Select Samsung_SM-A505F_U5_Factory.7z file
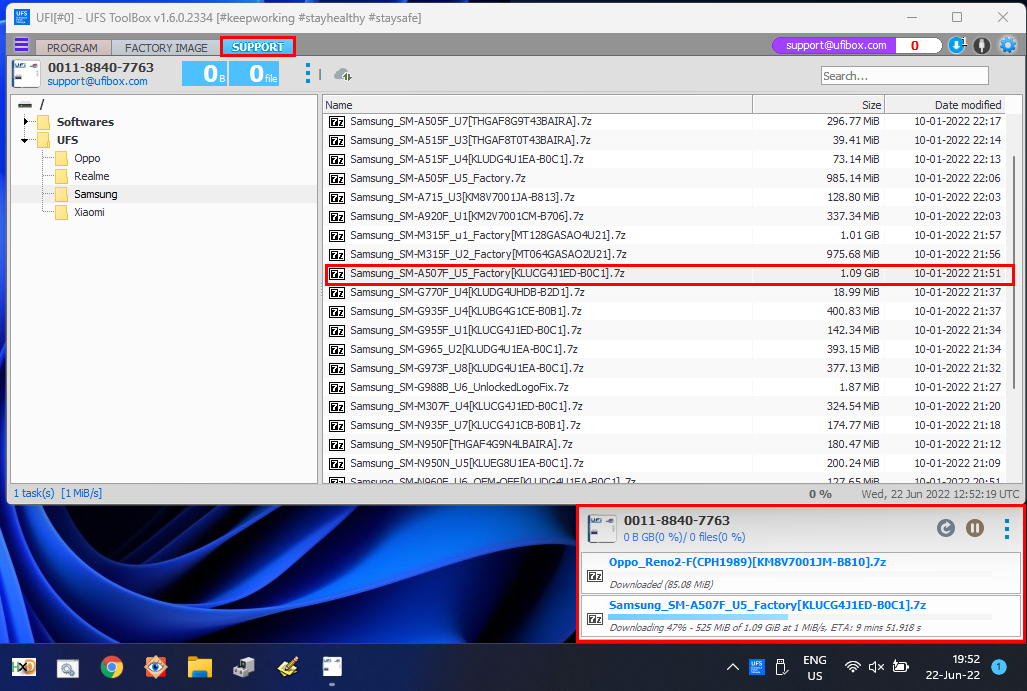 point(664,178)
